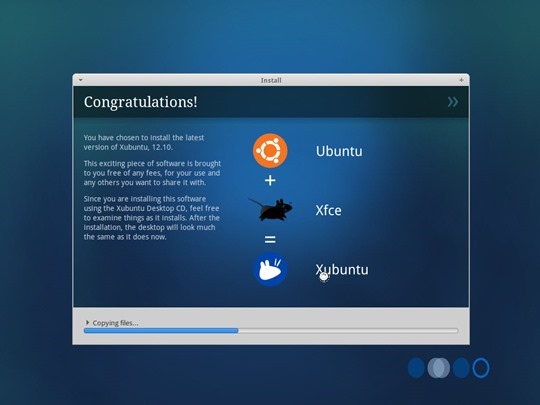Click the 'Copying files...' status text
This screenshot has height=405, width=540.
115,323
